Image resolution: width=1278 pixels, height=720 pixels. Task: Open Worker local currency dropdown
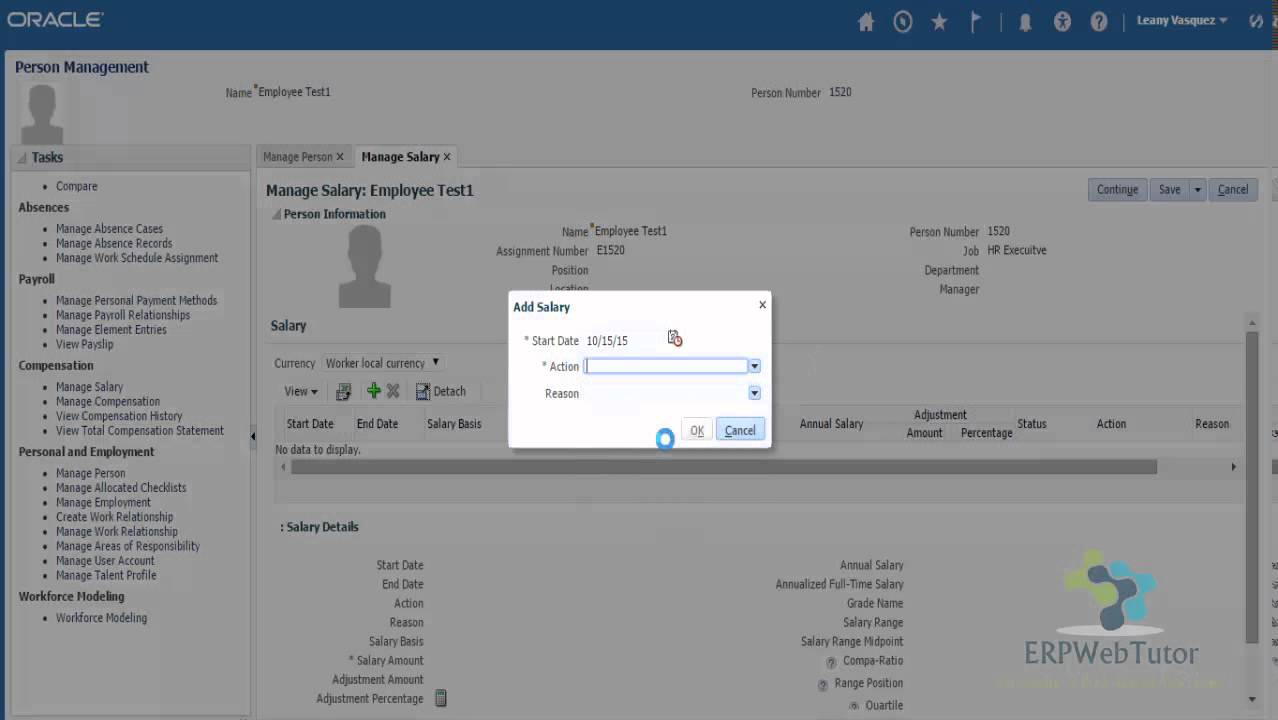point(382,363)
